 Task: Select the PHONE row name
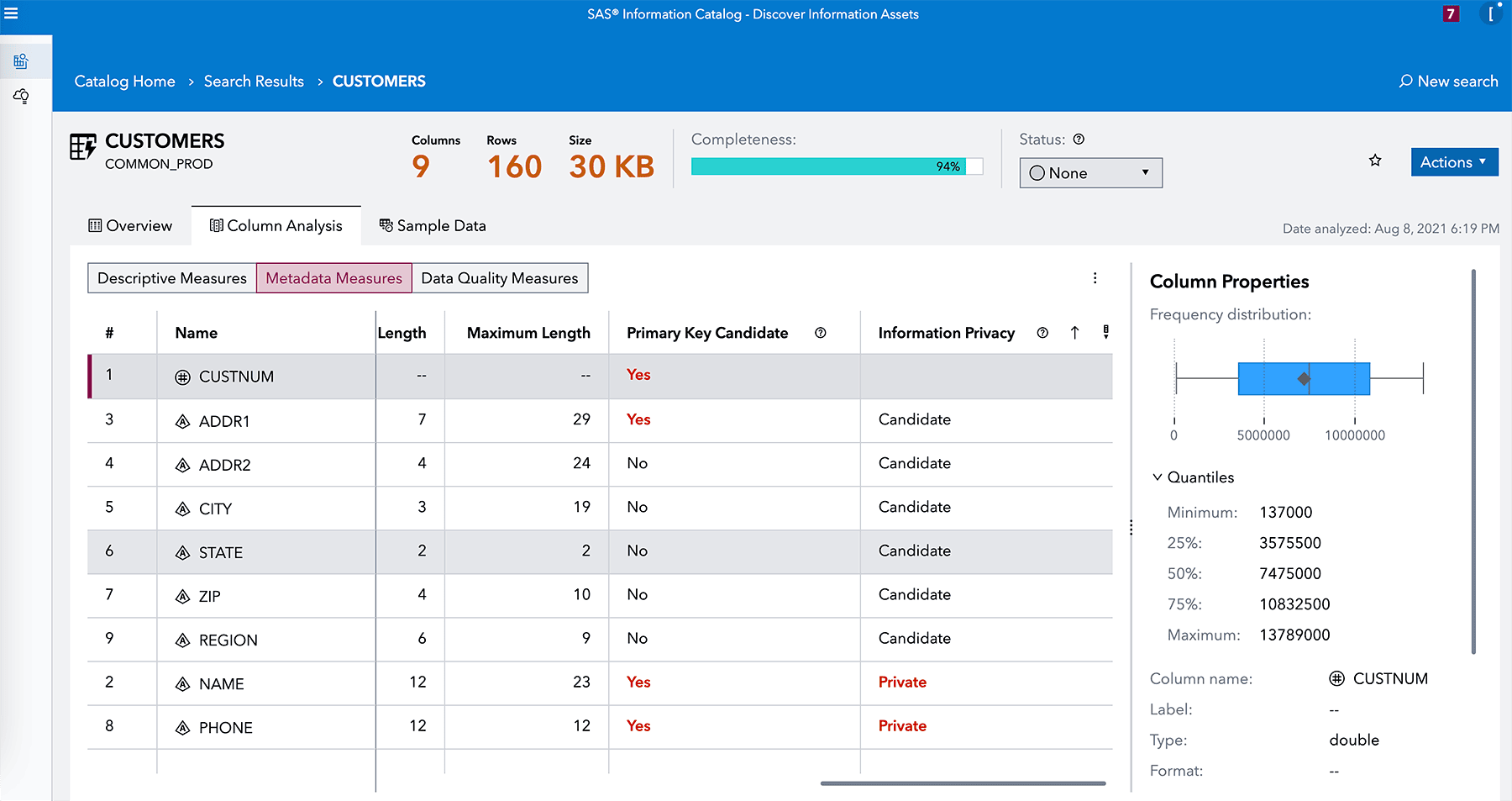coord(226,727)
